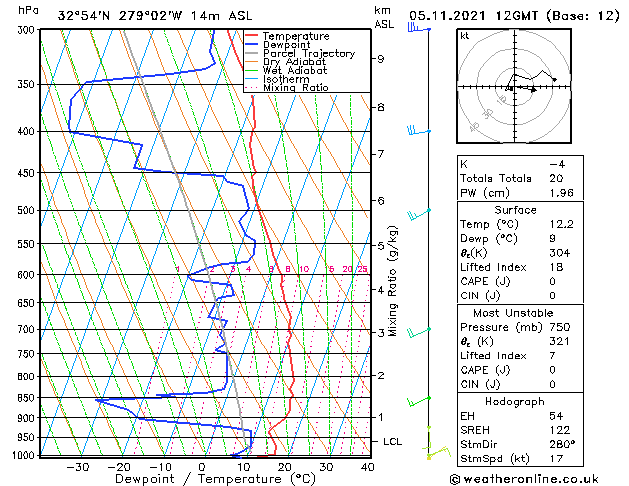
Task: Click the station coordinates title text
Action: coord(155,16)
